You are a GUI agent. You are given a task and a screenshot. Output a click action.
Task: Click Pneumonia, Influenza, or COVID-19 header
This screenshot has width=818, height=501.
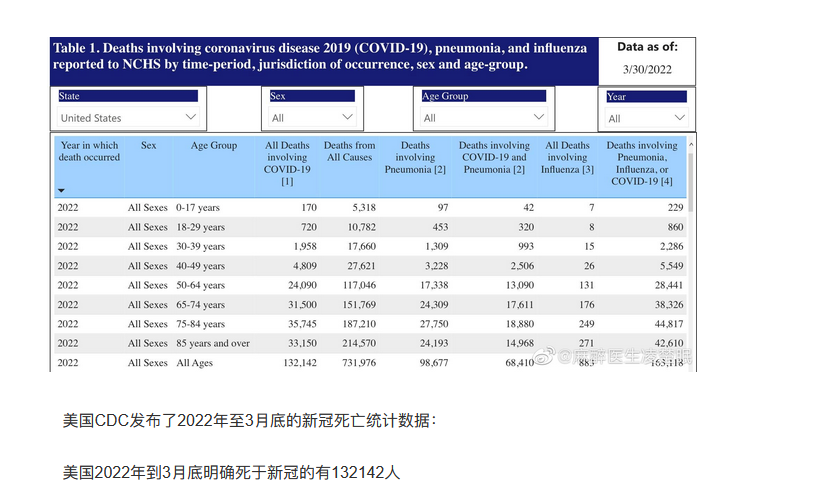click(x=642, y=163)
